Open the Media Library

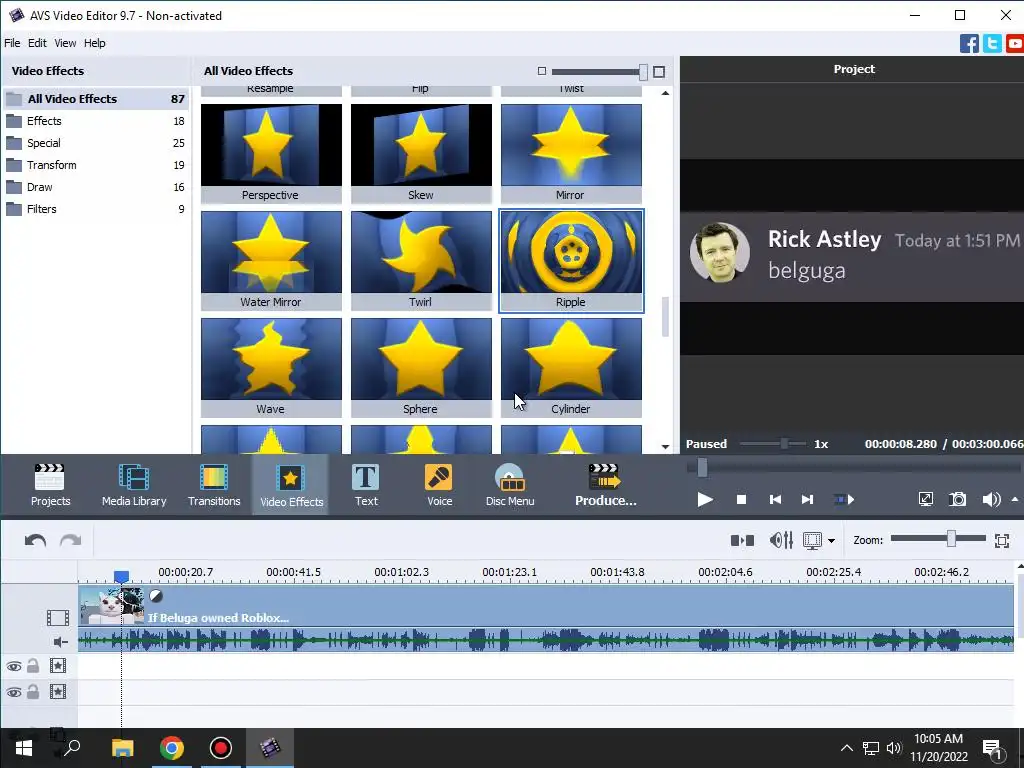click(x=134, y=485)
